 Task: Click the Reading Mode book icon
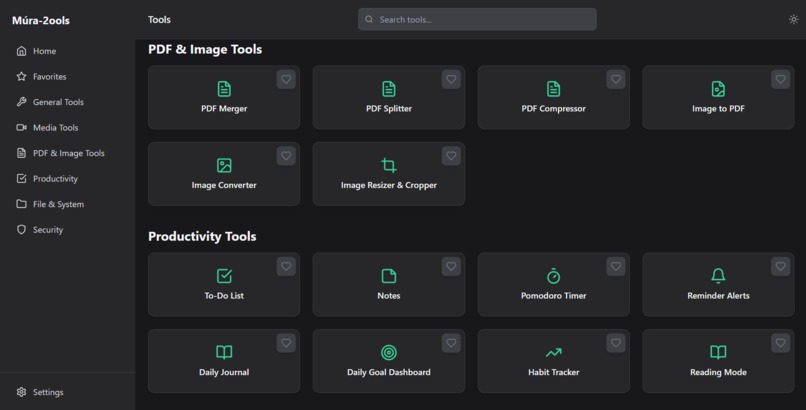click(x=718, y=352)
